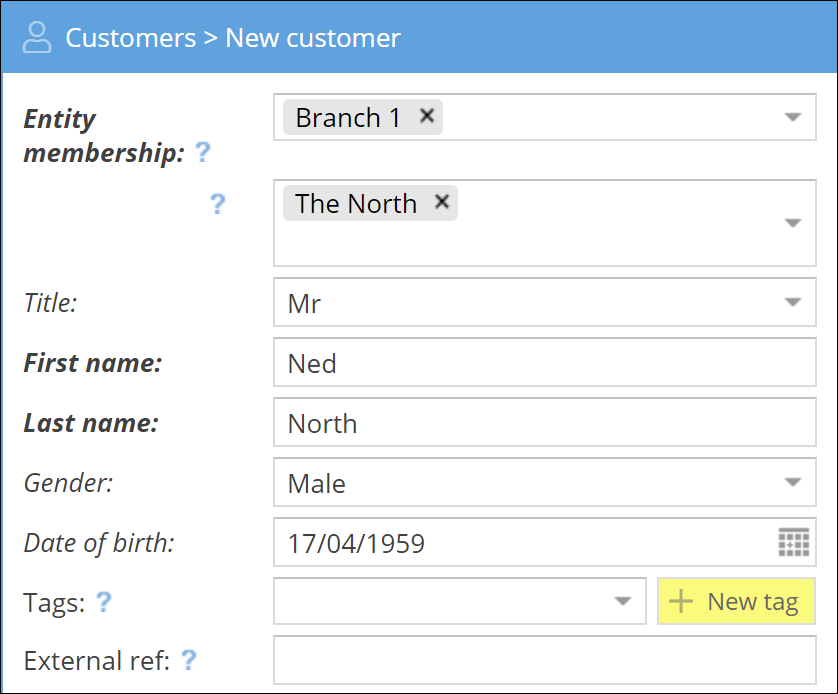Open the date of birth calendar picker
The height and width of the screenshot is (694, 838).
pos(793,543)
